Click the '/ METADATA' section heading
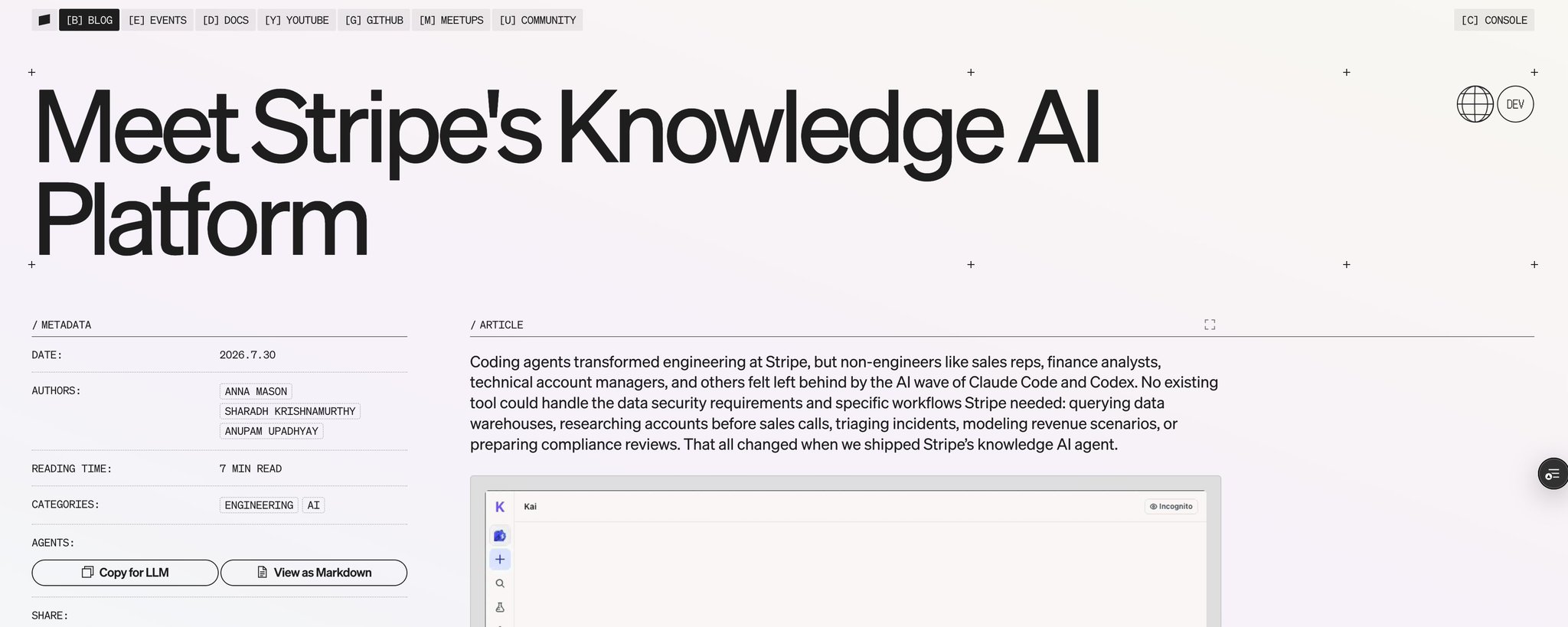 [x=61, y=325]
